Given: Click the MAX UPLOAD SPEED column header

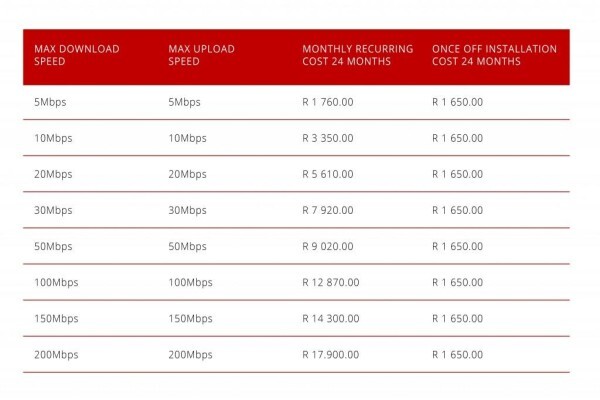Looking at the screenshot, I should pos(201,55).
